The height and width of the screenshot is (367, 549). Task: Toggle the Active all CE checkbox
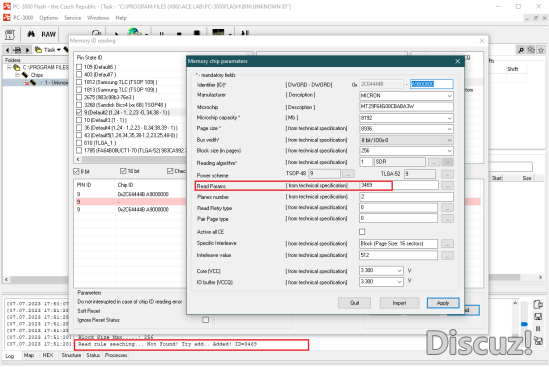[x=362, y=232]
